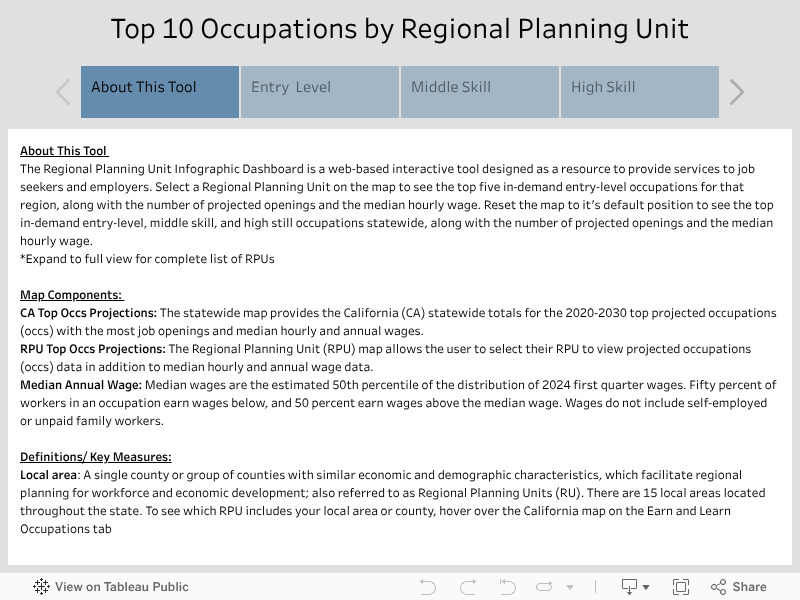Toggle the full screen view icon
800x600 pixels.
[681, 587]
